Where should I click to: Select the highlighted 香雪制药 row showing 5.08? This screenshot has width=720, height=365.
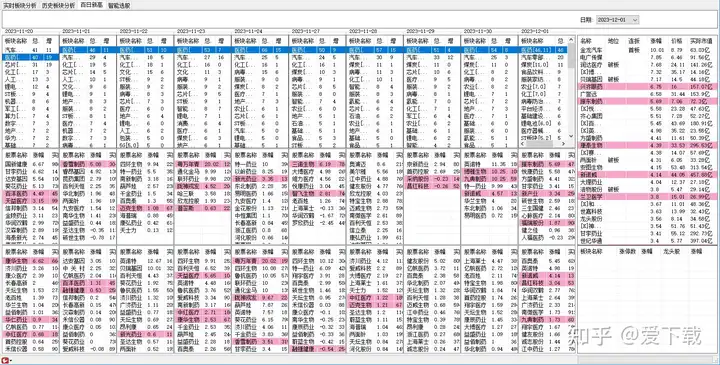(88, 163)
